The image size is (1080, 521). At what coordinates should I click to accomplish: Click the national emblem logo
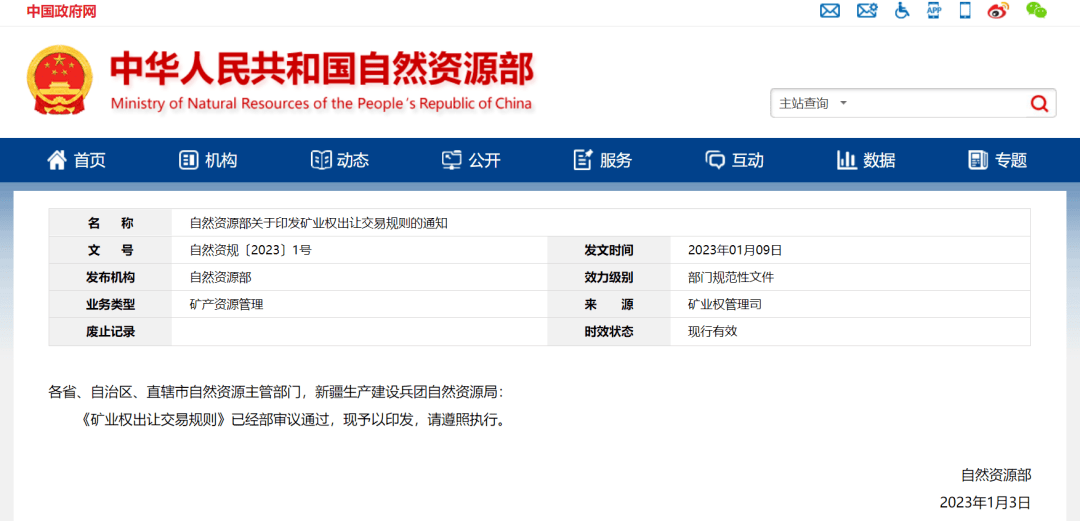coord(59,81)
